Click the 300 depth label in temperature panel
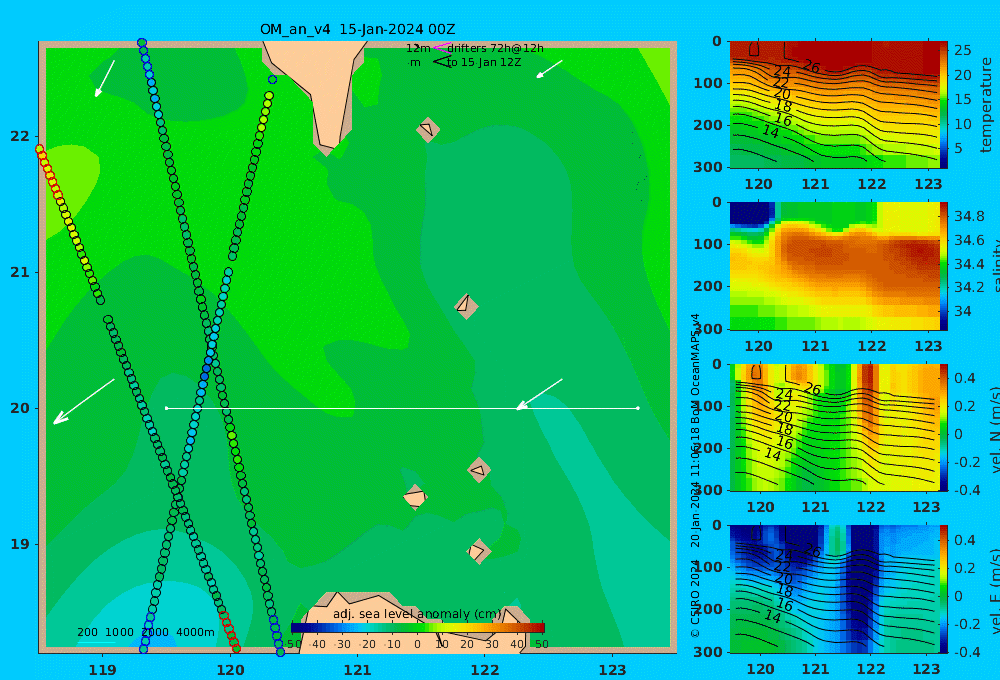Screen dimensions: 1000x680 (707, 167)
